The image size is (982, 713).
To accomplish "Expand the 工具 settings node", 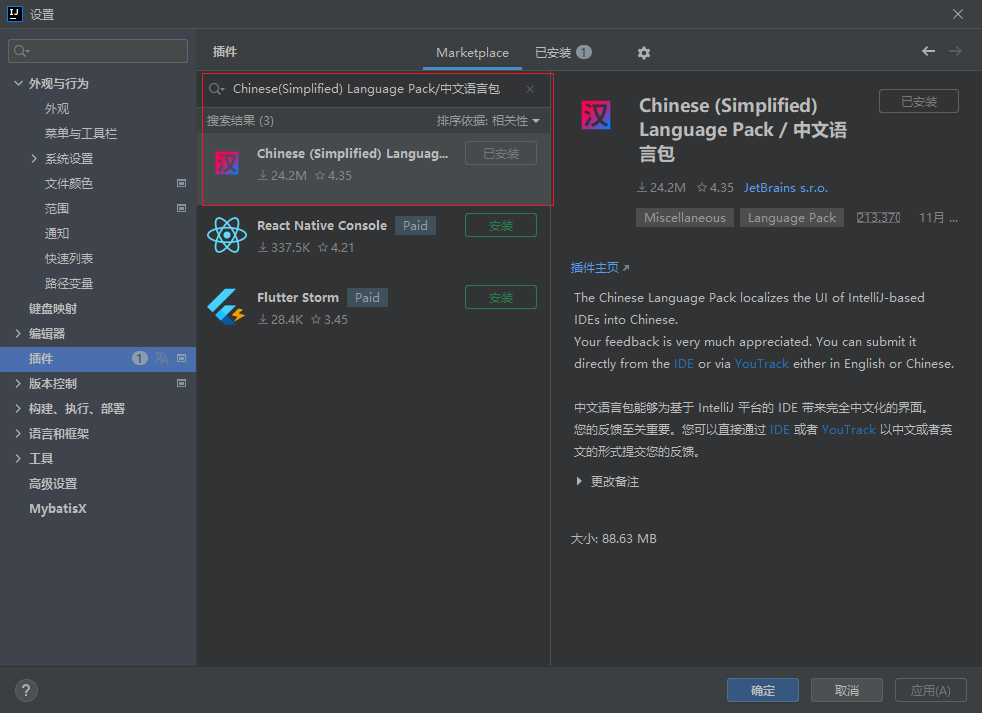I will pyautogui.click(x=18, y=459).
